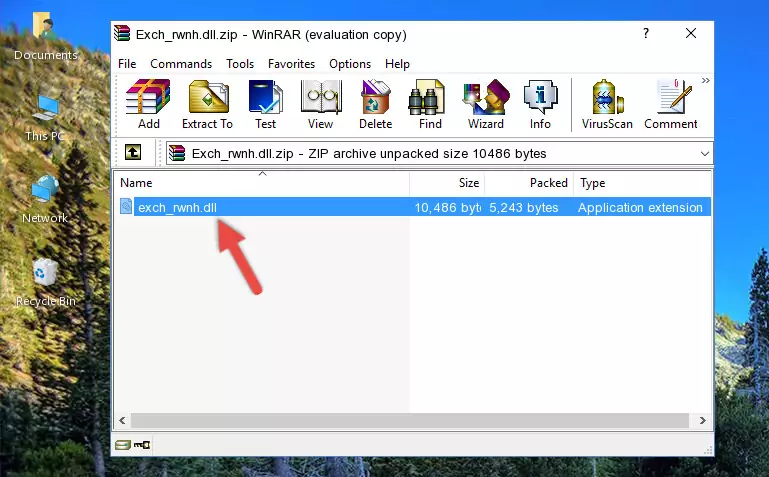769x477 pixels.
Task: Open the Commands menu
Action: [x=181, y=64]
